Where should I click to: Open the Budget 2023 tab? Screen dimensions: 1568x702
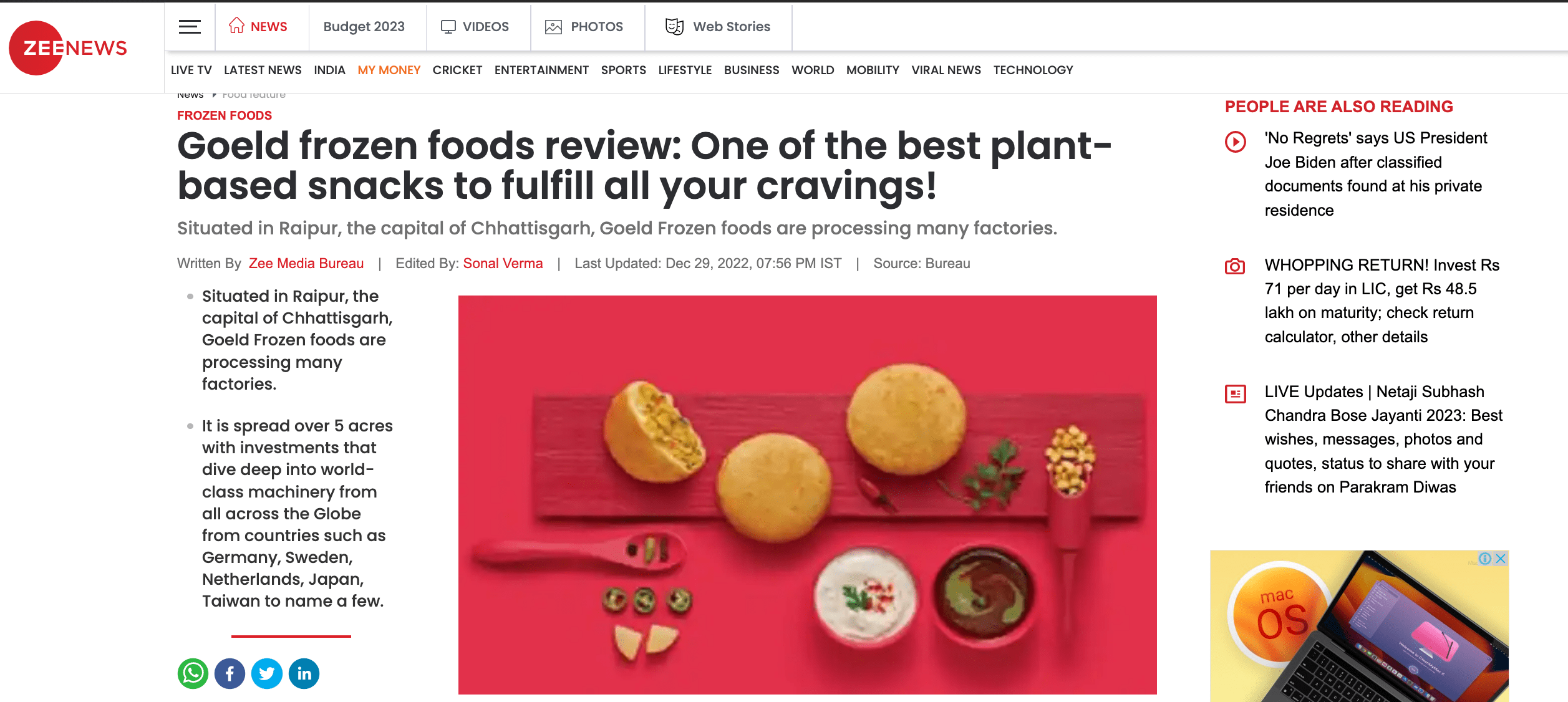pos(364,26)
